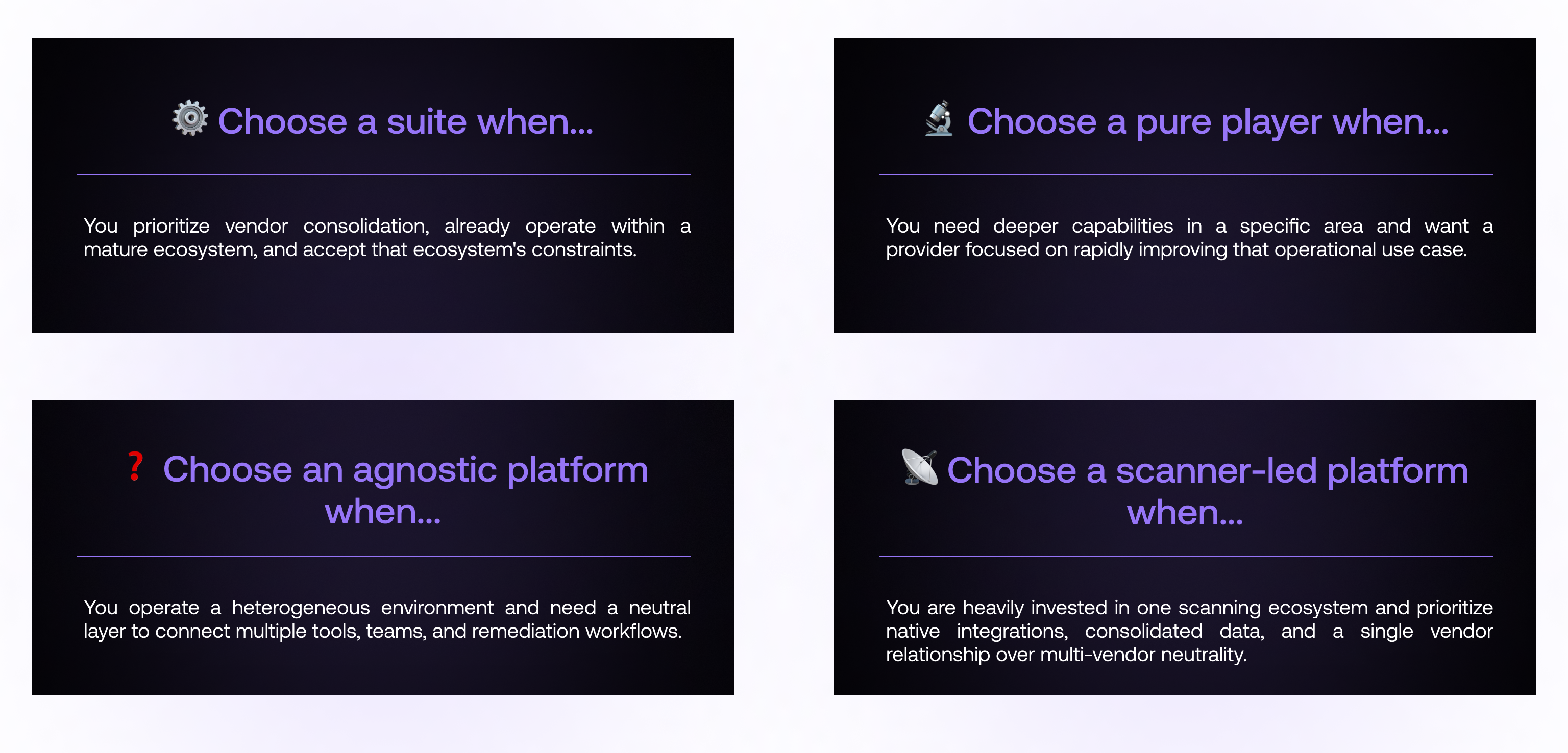Click 'when...' second line of scanner-led heading
The image size is (1568, 753).
[x=1185, y=513]
